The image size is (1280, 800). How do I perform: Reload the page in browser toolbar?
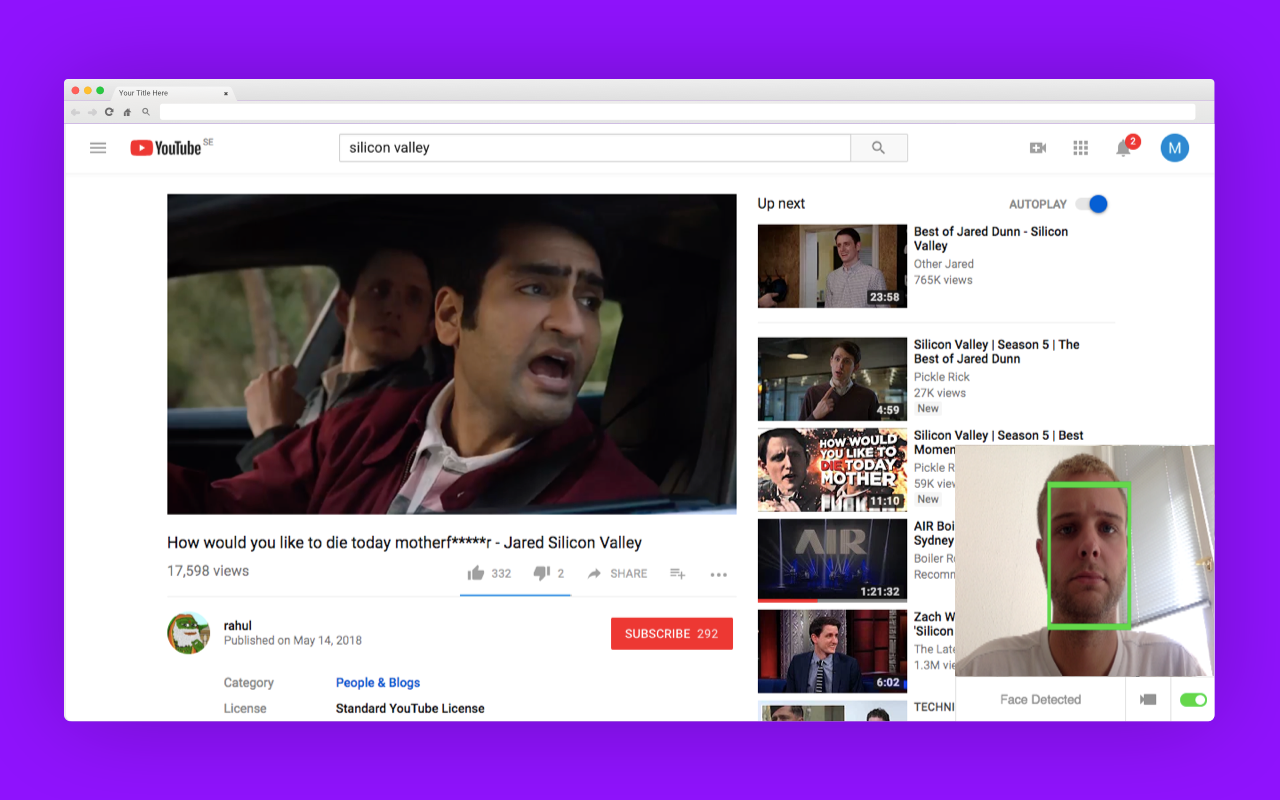(109, 112)
